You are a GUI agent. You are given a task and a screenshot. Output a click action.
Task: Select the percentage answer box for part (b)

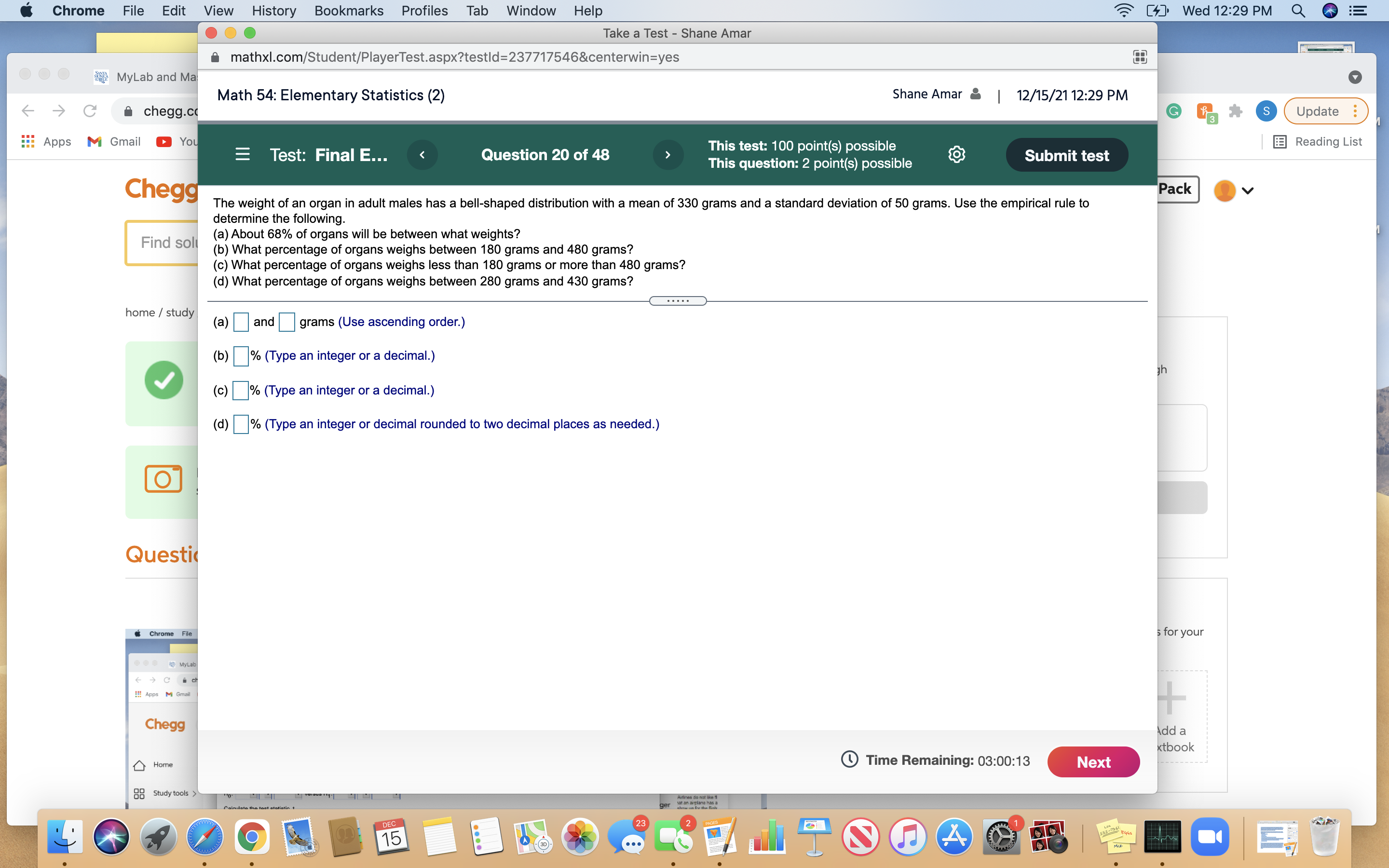click(241, 356)
